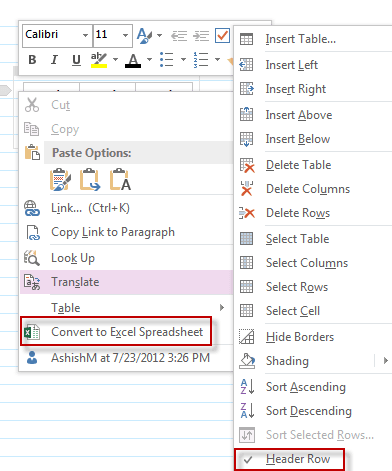Click the yellow text highlight color
This screenshot has height=471, width=392.
point(99,60)
